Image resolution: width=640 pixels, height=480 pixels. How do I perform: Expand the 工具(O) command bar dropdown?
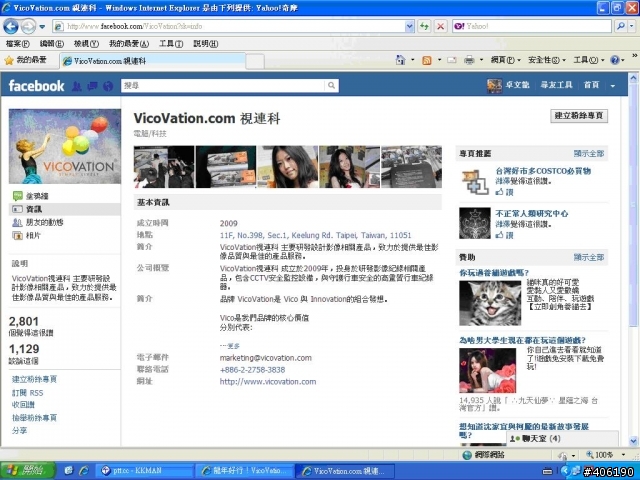pyautogui.click(x=589, y=60)
